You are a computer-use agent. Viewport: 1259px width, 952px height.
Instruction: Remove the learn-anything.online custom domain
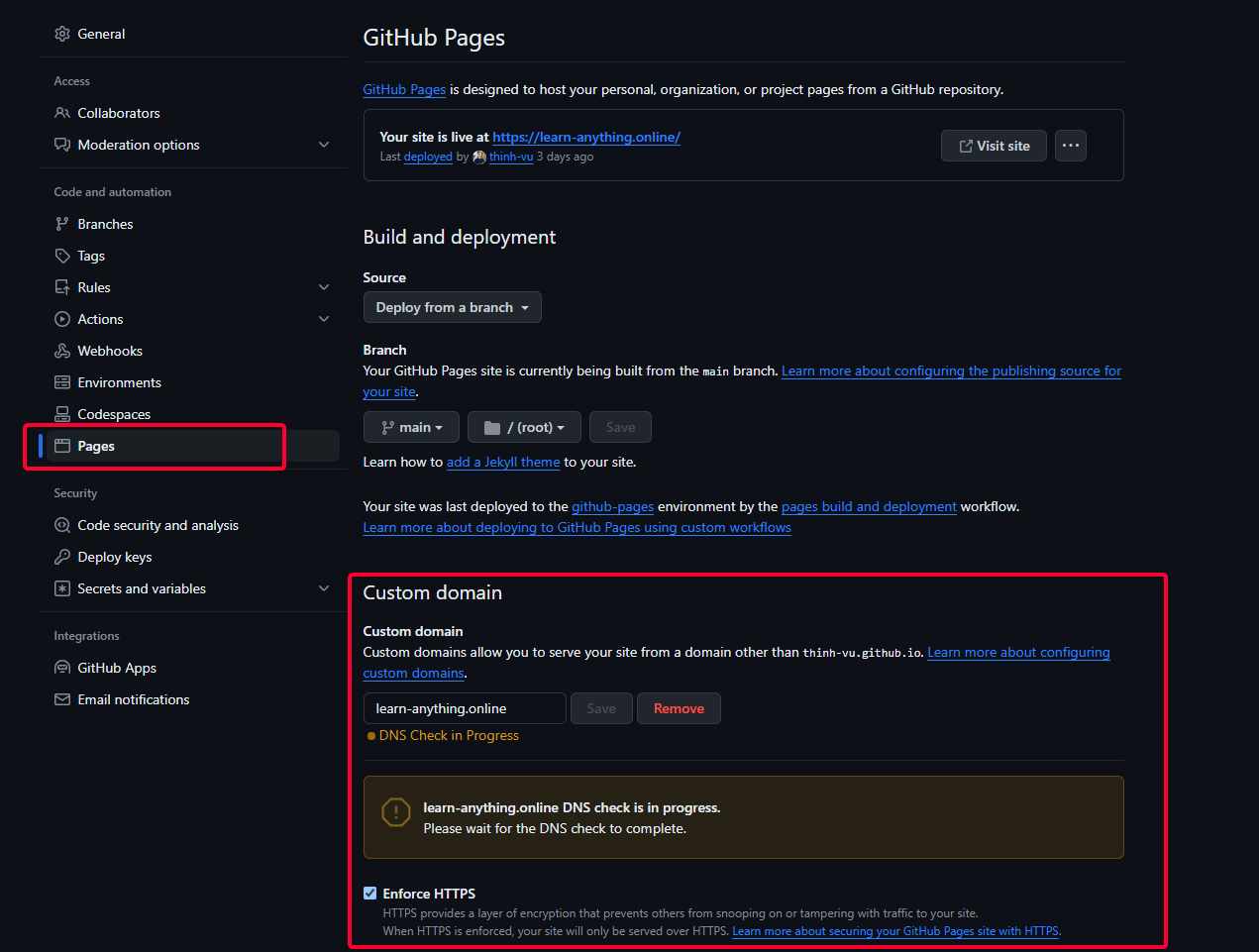pos(679,708)
